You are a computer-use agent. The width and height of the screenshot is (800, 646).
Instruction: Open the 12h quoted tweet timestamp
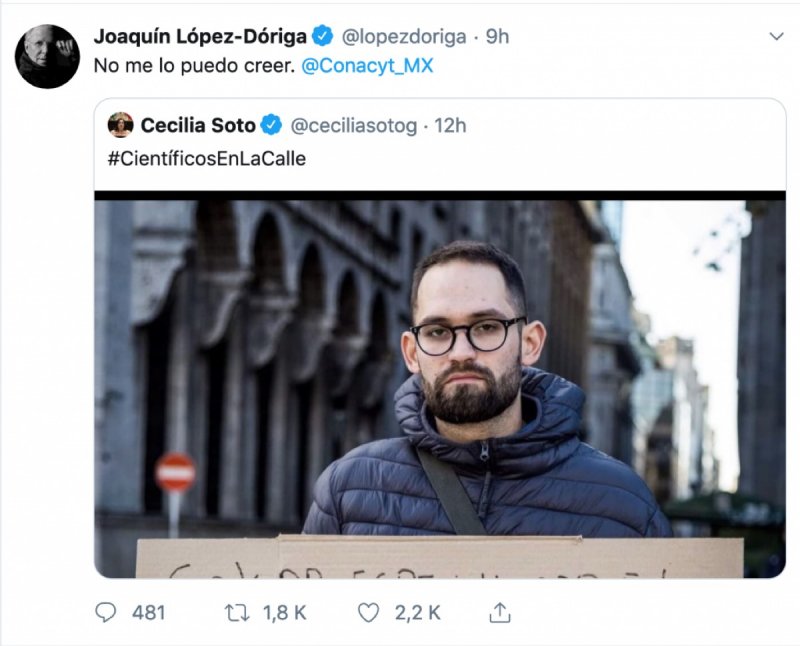click(452, 125)
